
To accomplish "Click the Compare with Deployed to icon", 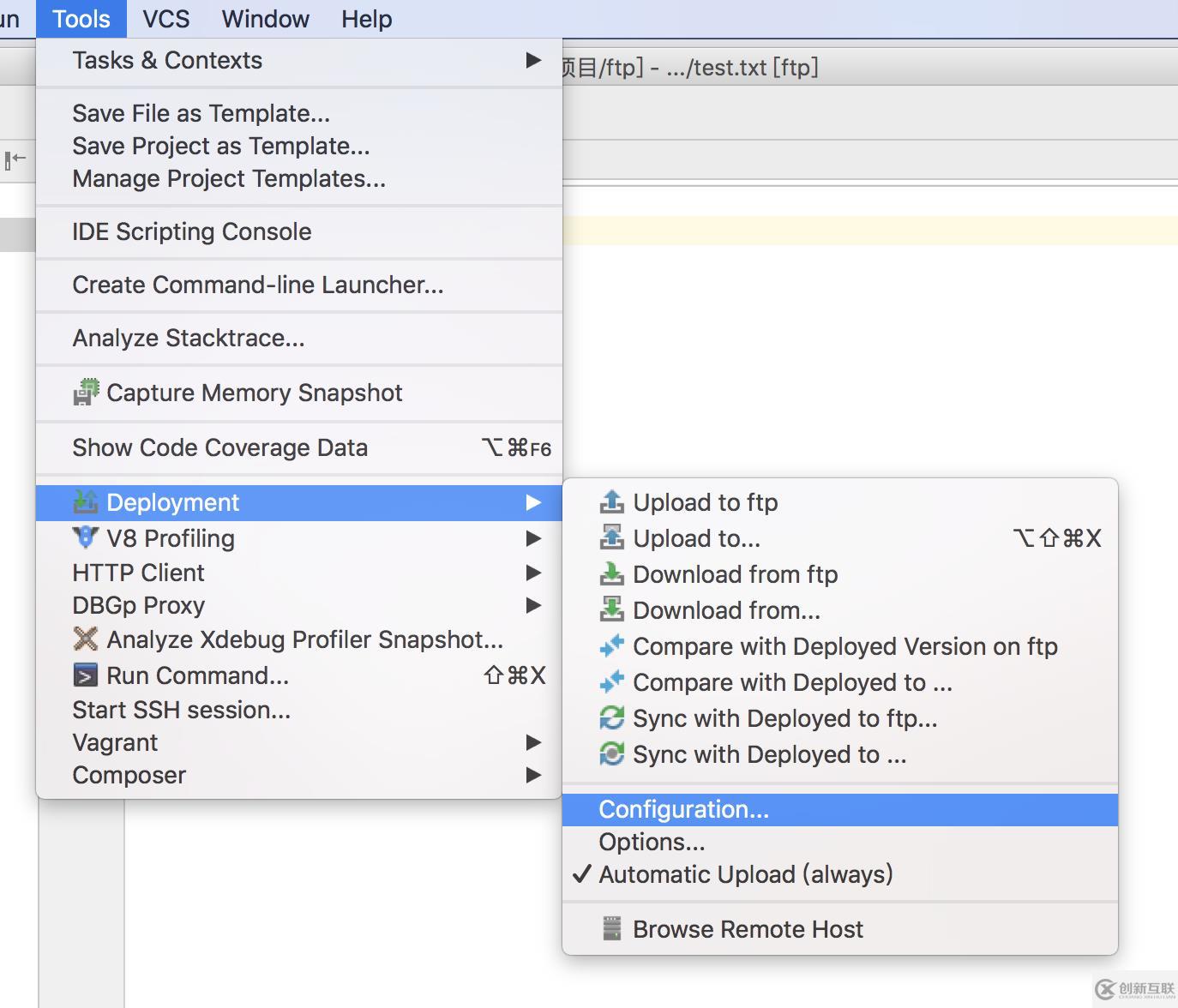I will point(612,682).
